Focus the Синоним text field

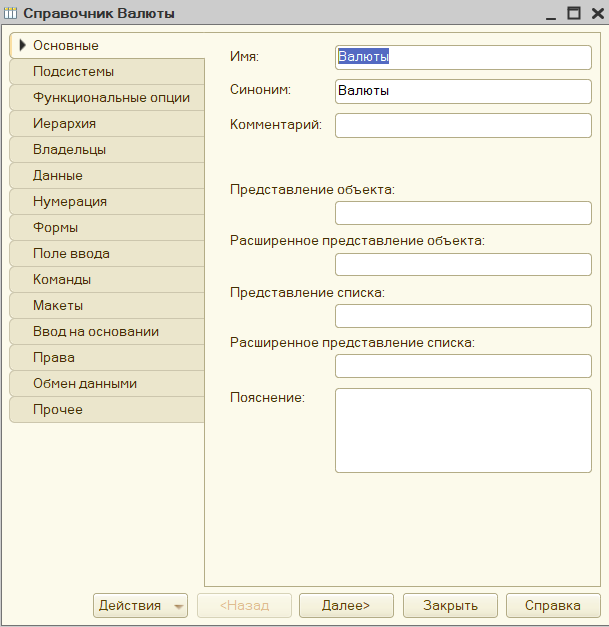(463, 91)
